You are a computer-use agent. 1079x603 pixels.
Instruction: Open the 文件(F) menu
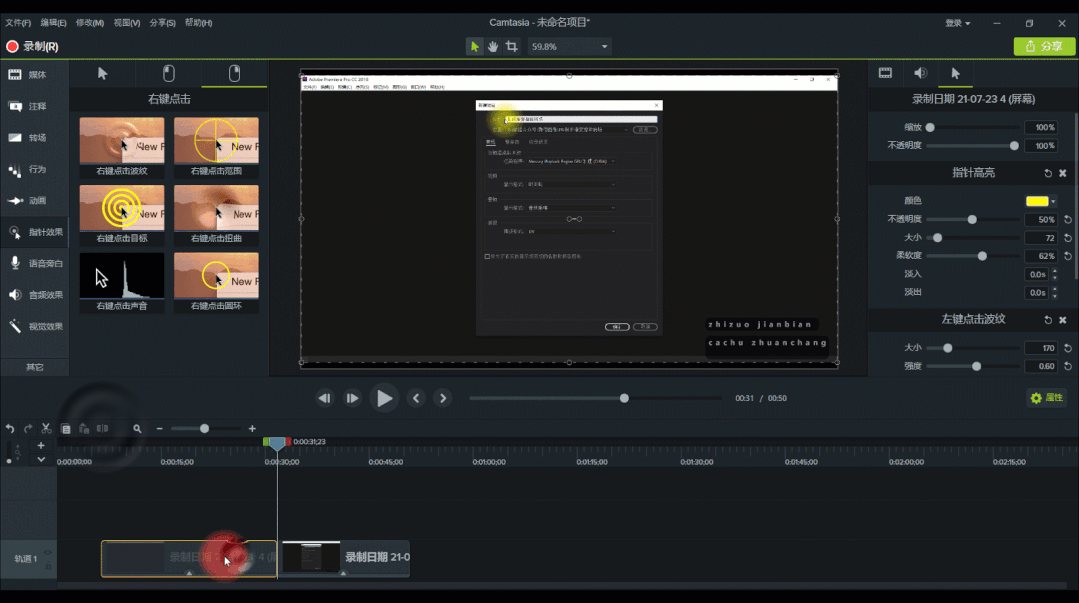(18, 22)
